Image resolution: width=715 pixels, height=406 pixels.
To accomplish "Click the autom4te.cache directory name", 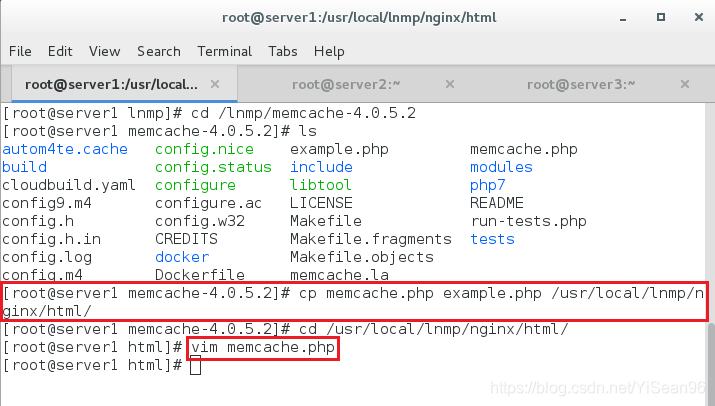I will pyautogui.click(x=65, y=149).
